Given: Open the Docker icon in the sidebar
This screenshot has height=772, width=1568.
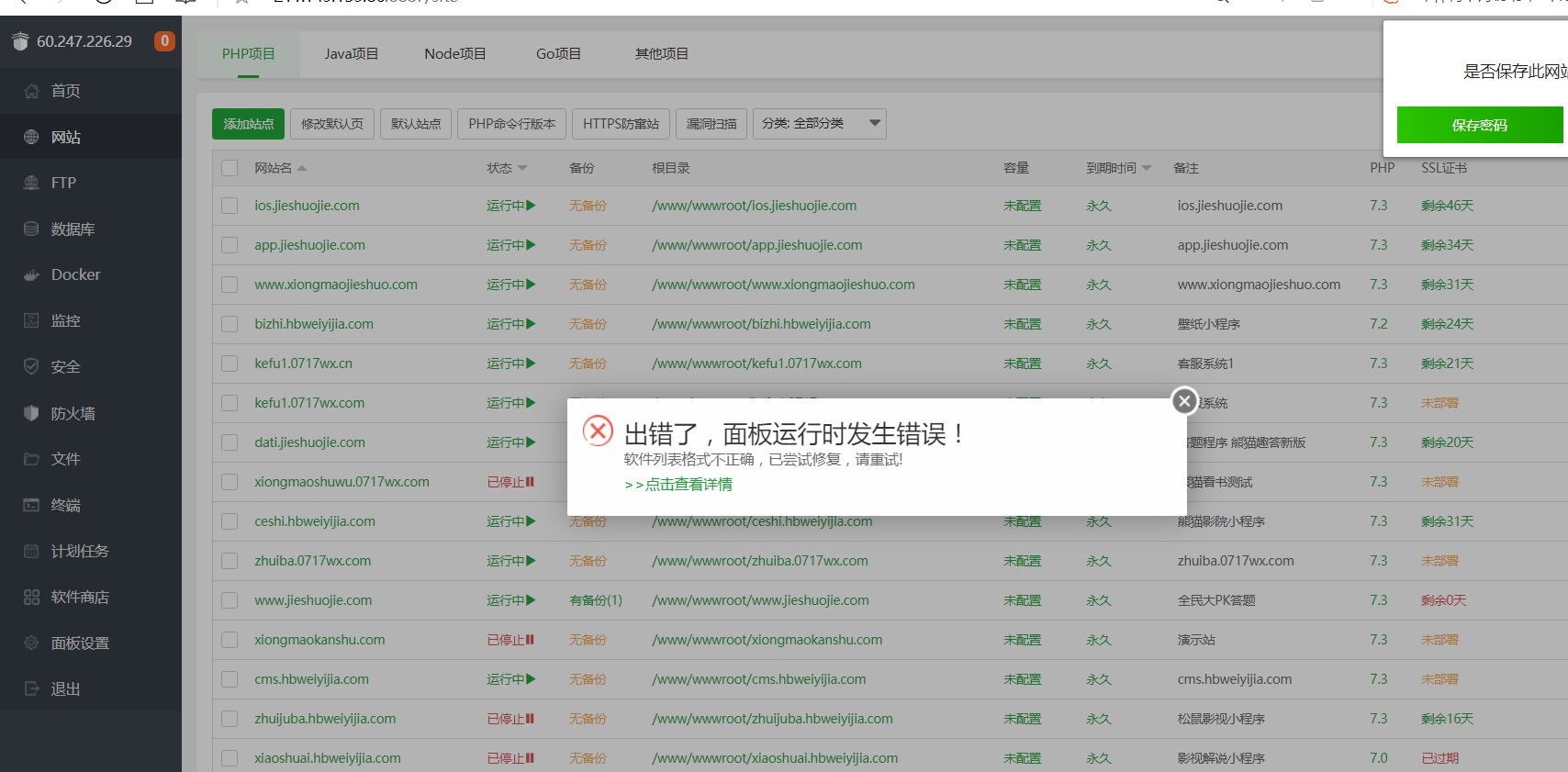Looking at the screenshot, I should (x=31, y=274).
